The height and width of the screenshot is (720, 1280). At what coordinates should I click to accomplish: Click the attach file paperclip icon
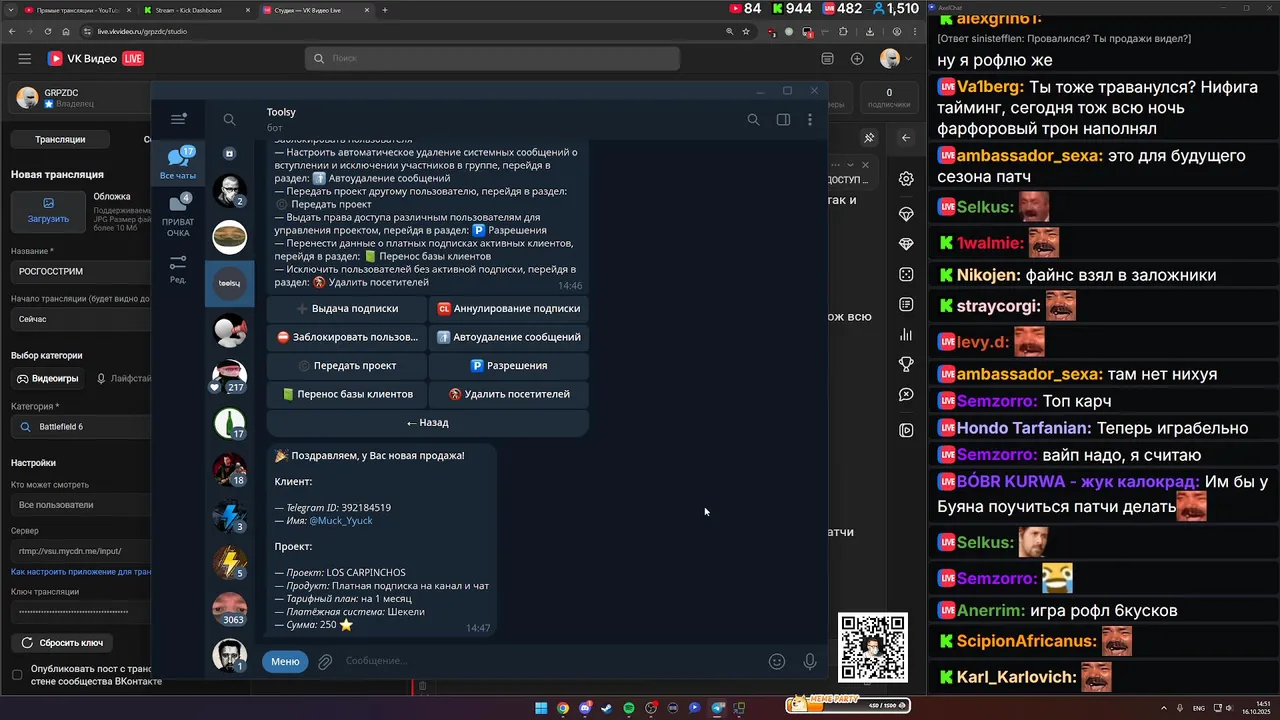(x=325, y=661)
